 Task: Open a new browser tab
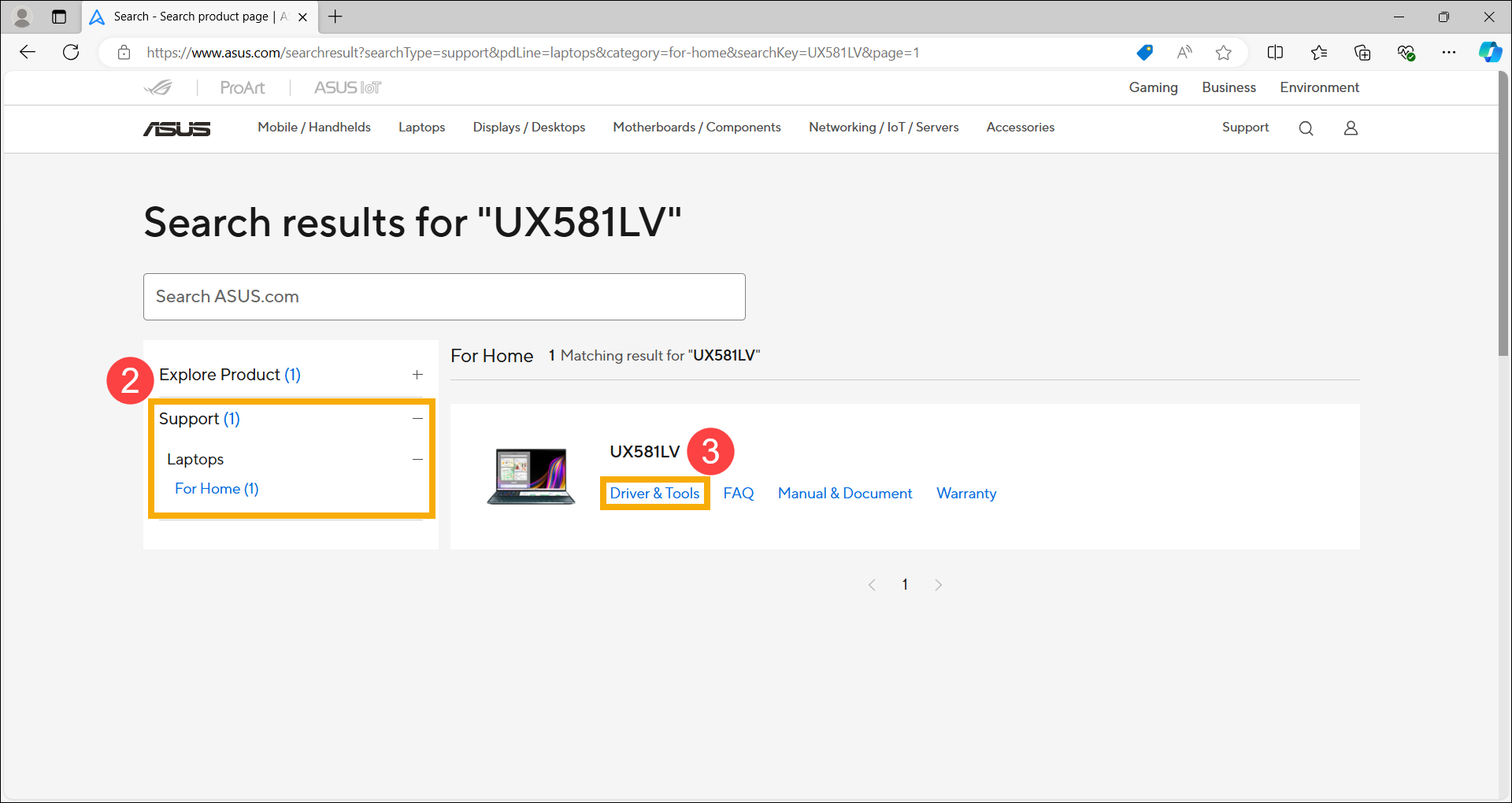click(335, 17)
